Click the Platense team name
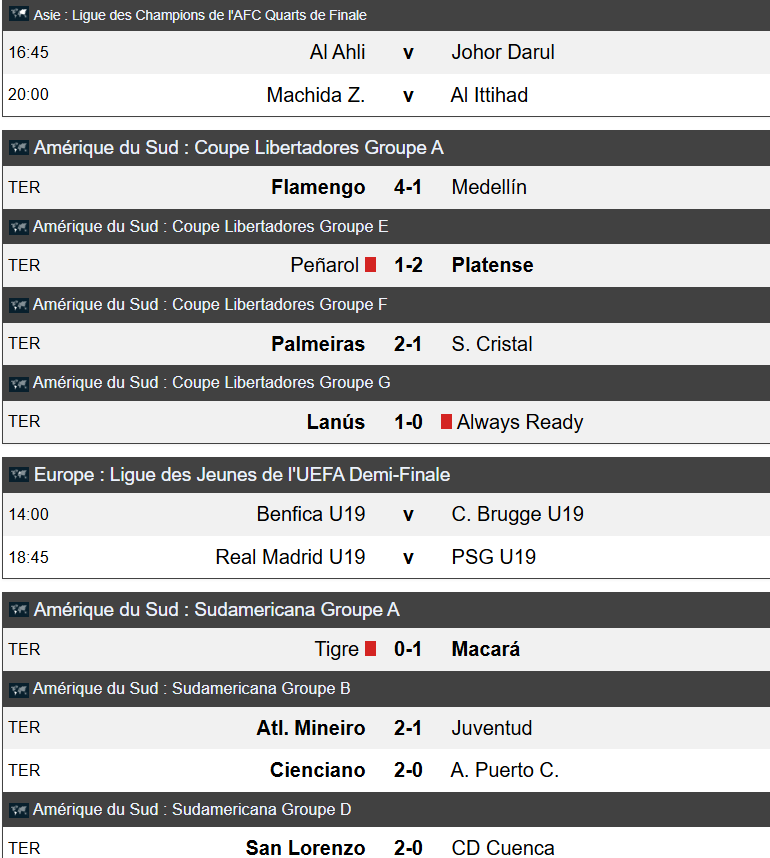Viewport: 770px width, 858px height. [x=492, y=265]
